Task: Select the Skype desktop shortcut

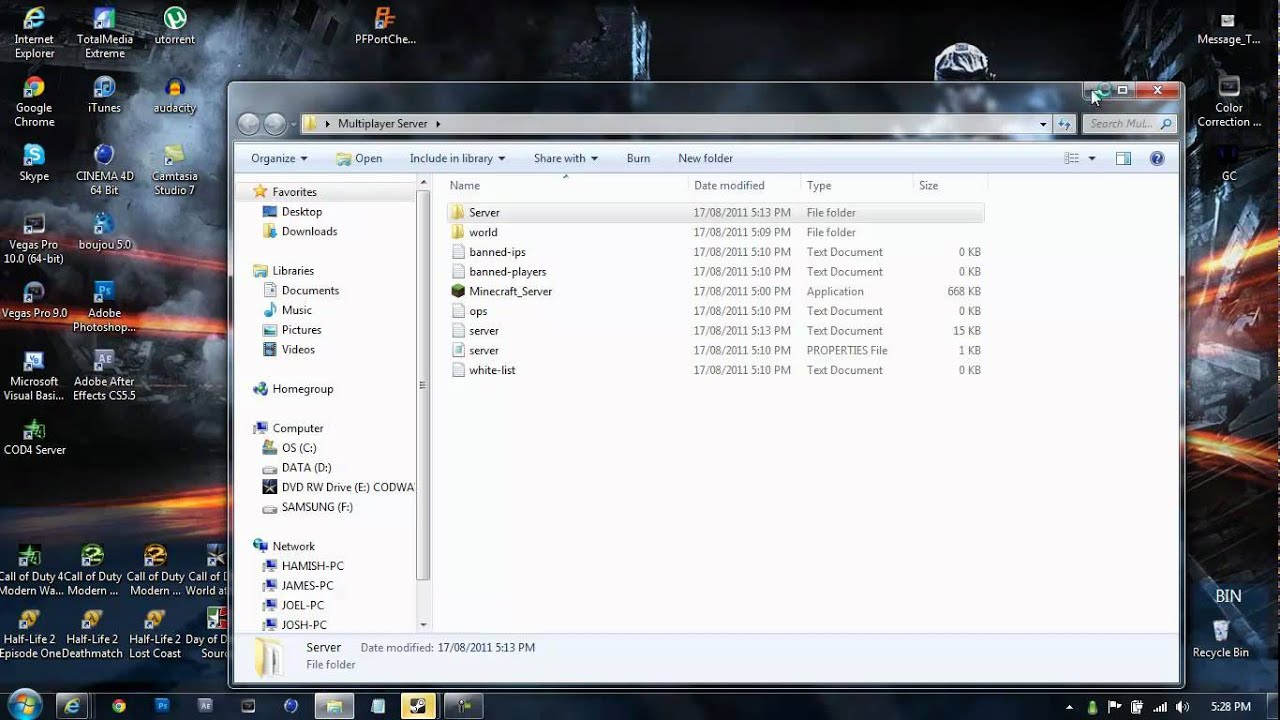Action: coord(34,163)
